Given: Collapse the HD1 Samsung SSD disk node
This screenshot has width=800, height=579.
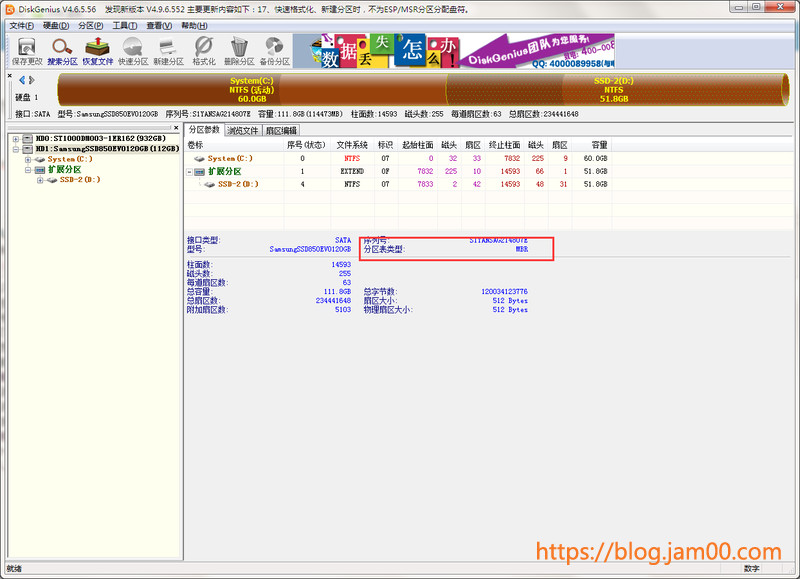Looking at the screenshot, I should point(17,149).
